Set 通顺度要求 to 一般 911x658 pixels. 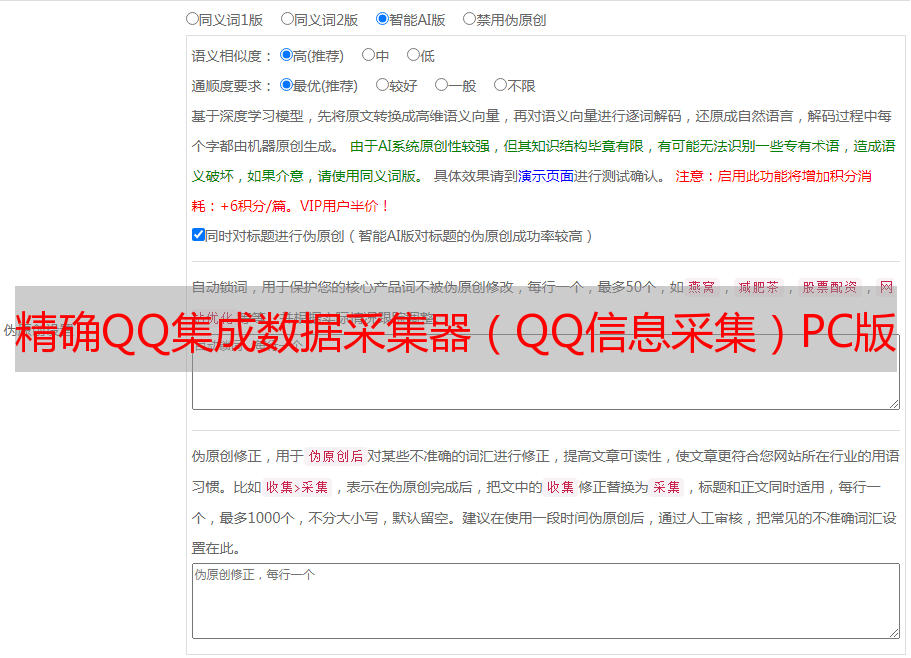pos(441,85)
